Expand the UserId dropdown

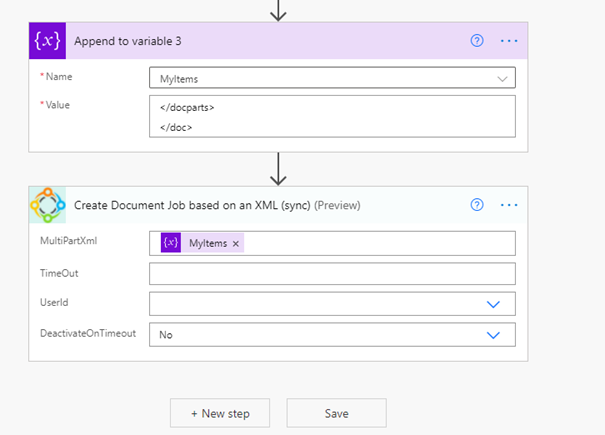coord(493,304)
